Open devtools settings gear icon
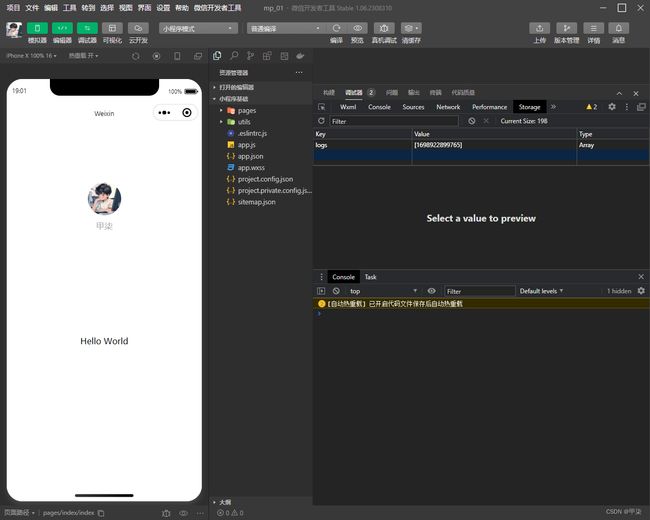 (611, 107)
